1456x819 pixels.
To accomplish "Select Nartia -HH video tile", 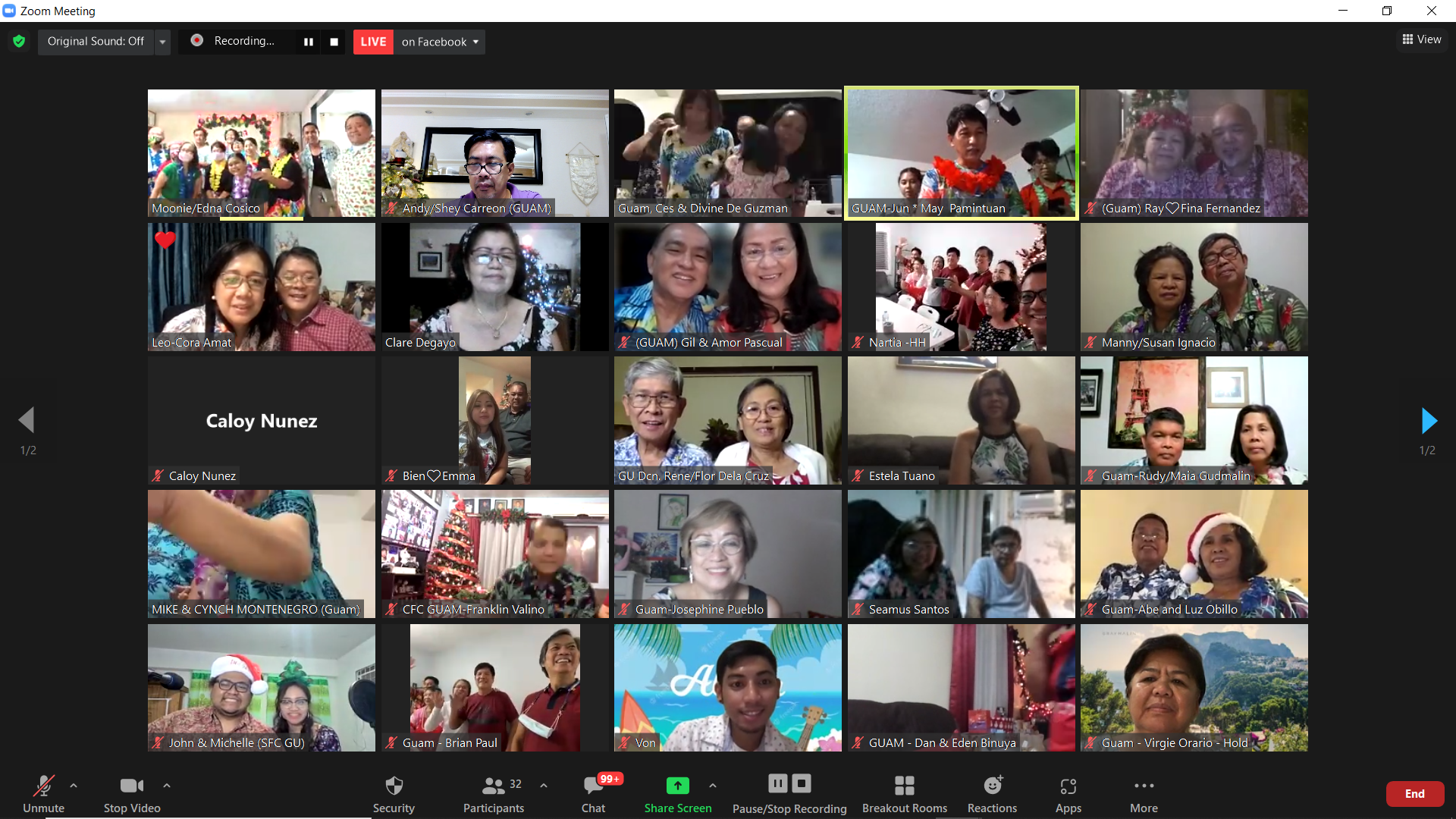I will pyautogui.click(x=962, y=287).
